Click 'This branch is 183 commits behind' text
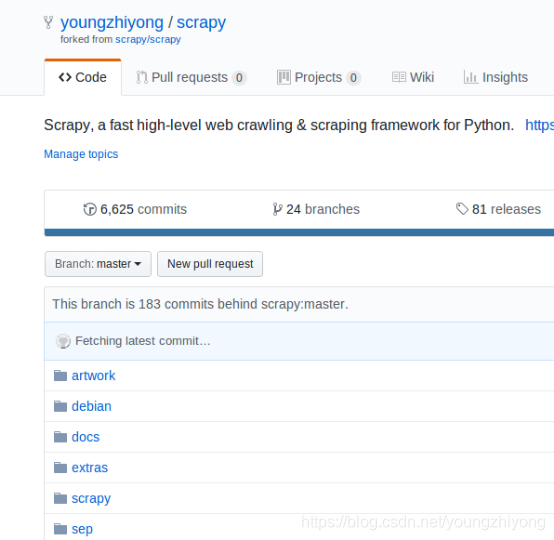Image resolution: width=554 pixels, height=540 pixels. (x=200, y=304)
